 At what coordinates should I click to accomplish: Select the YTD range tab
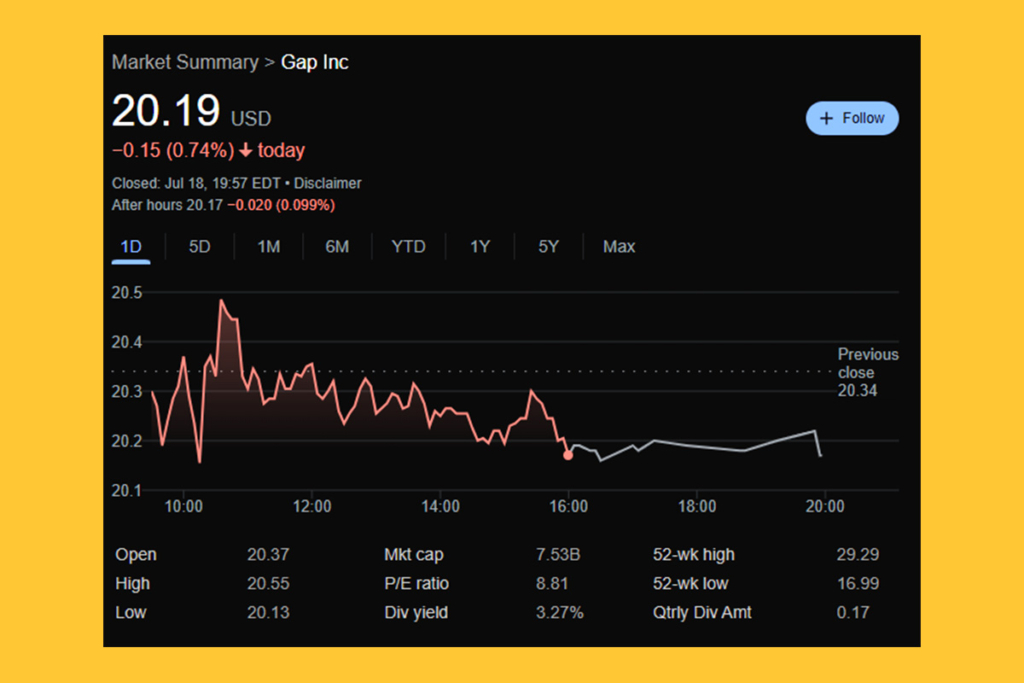point(408,247)
